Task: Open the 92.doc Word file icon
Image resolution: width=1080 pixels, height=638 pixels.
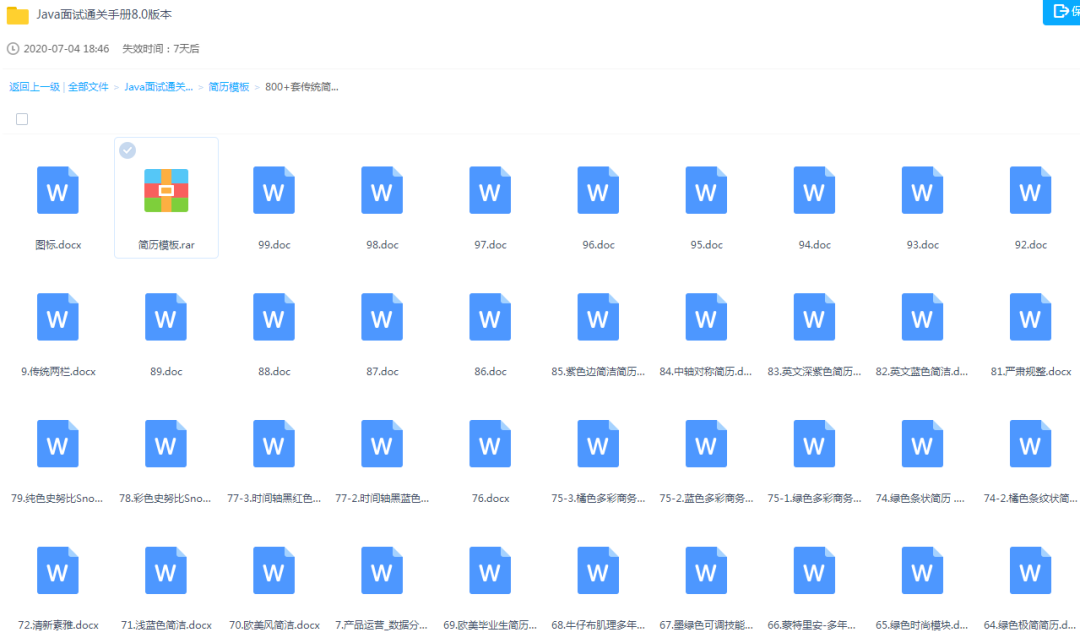Action: 1031,190
